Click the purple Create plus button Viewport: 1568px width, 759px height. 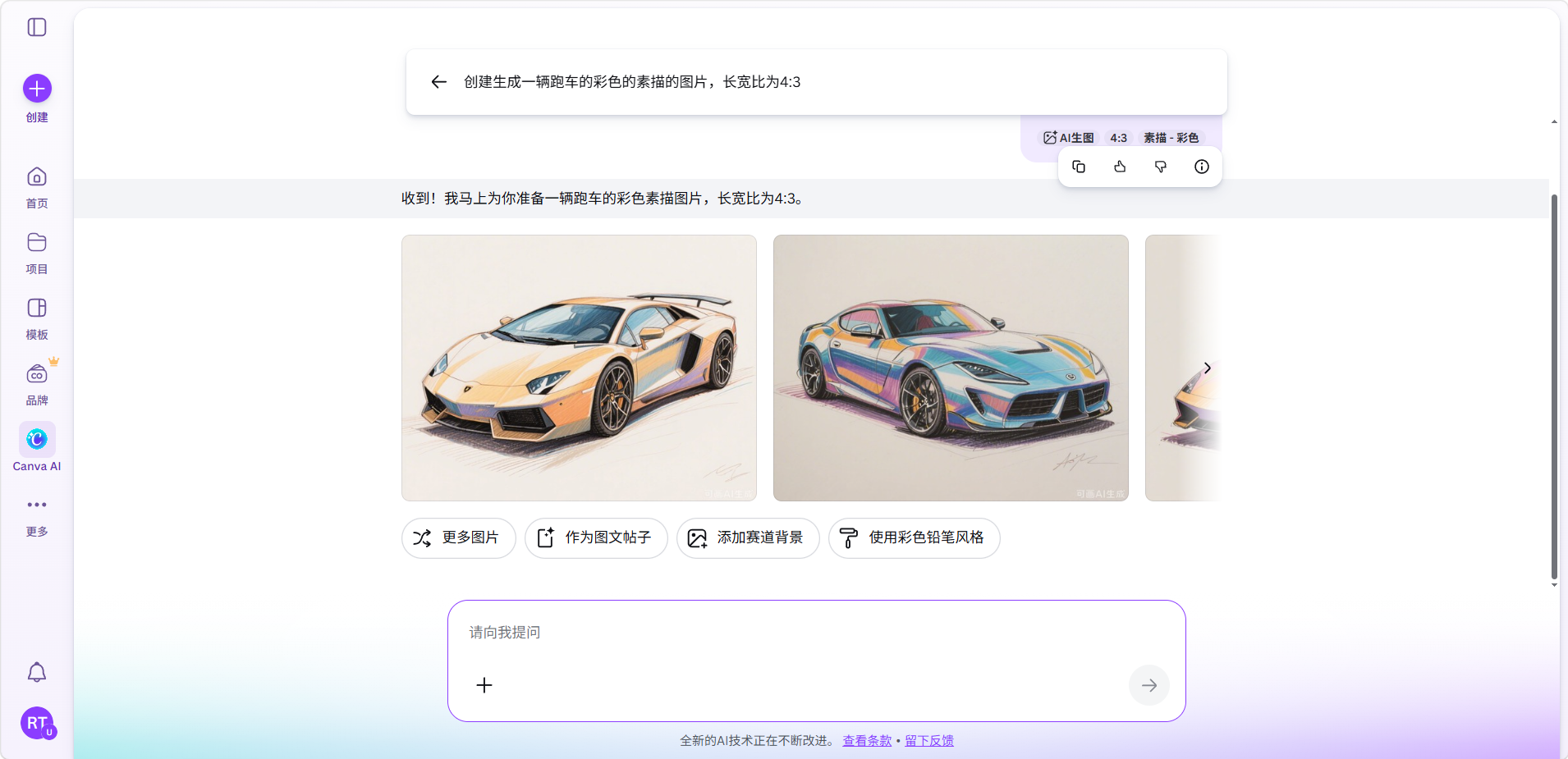(37, 89)
